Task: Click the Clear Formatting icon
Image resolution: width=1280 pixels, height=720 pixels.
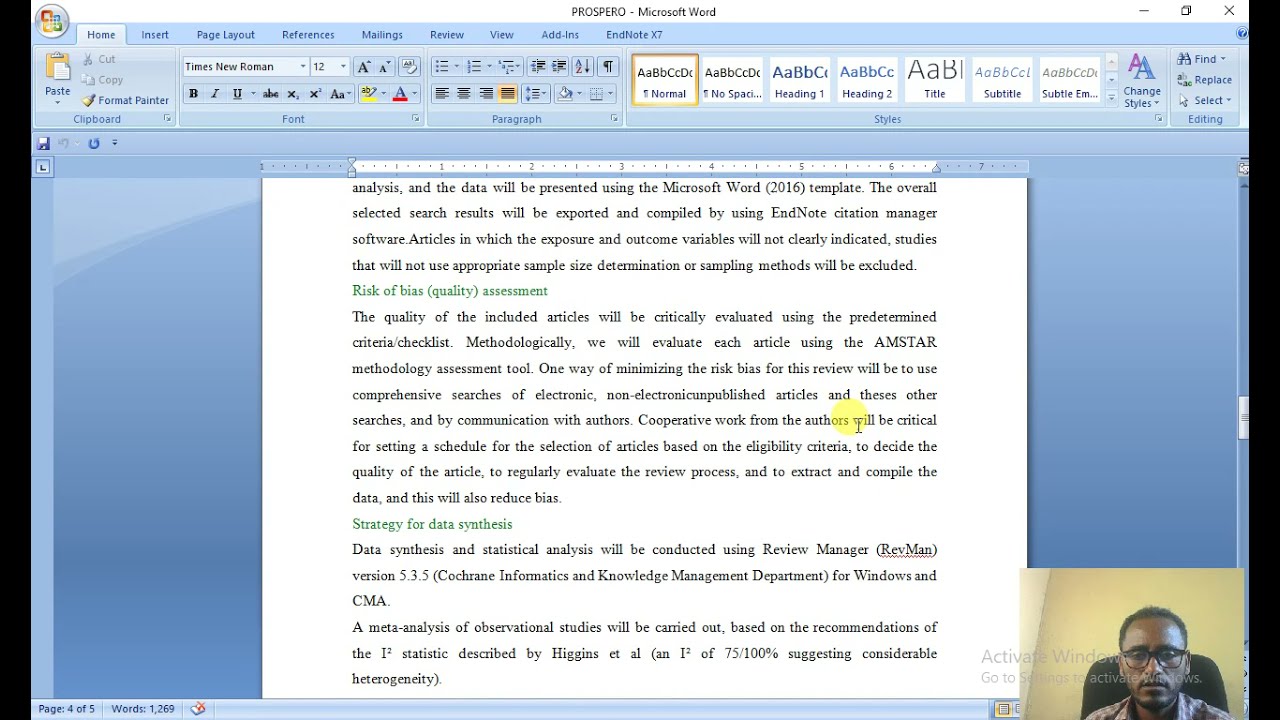Action: tap(408, 67)
